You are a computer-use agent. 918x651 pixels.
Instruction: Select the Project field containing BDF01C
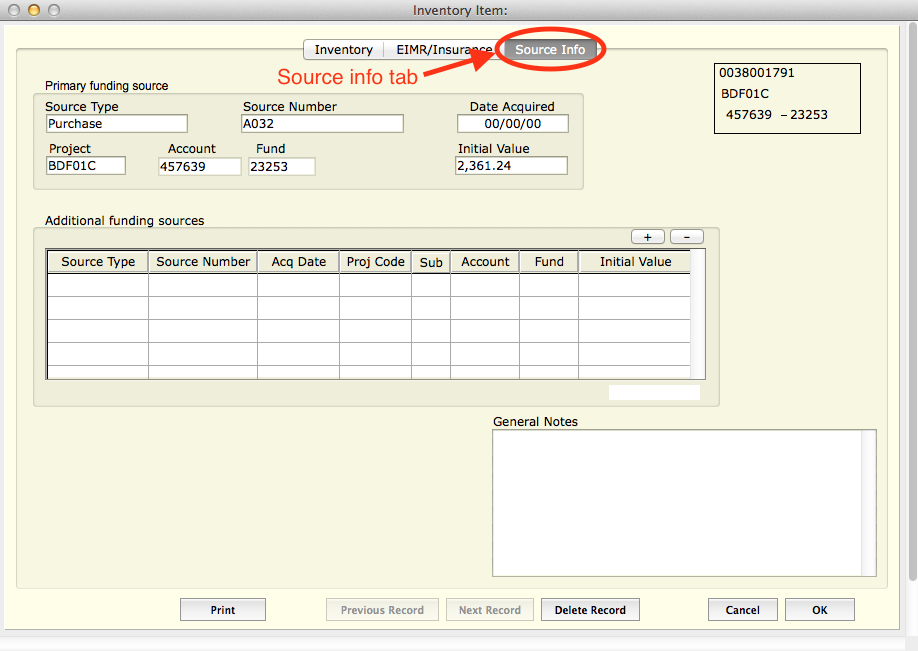(86, 166)
